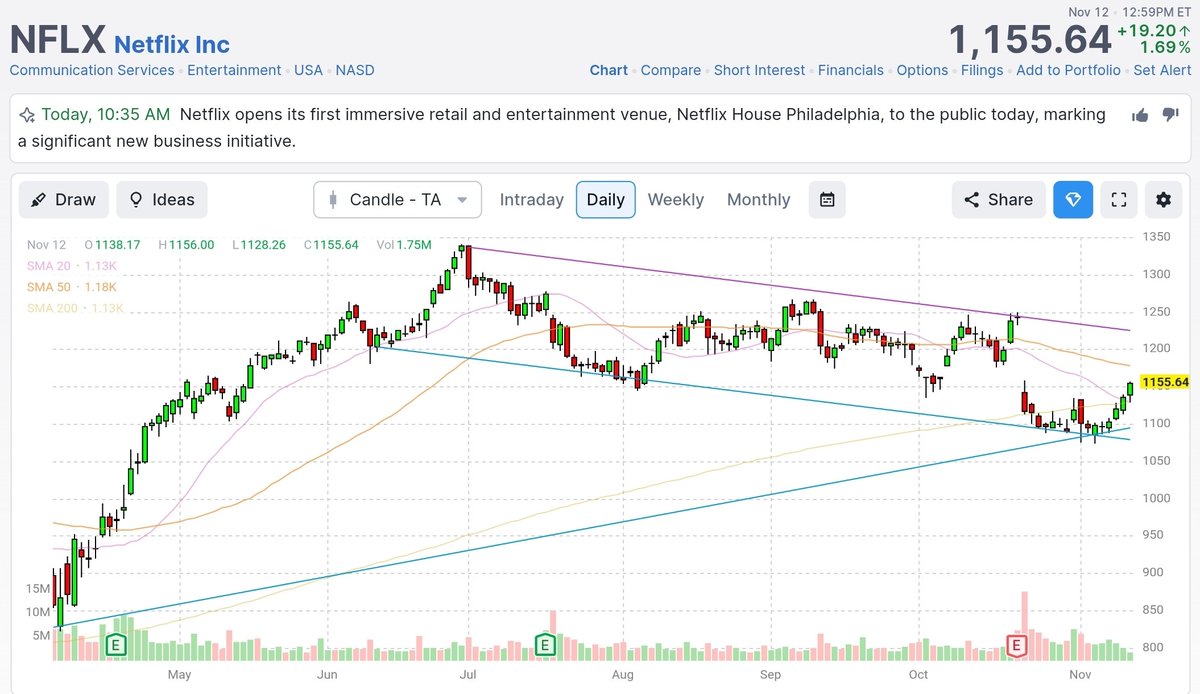Click the +19.20 price change value
The width and height of the screenshot is (1200, 694).
pyautogui.click(x=1155, y=30)
